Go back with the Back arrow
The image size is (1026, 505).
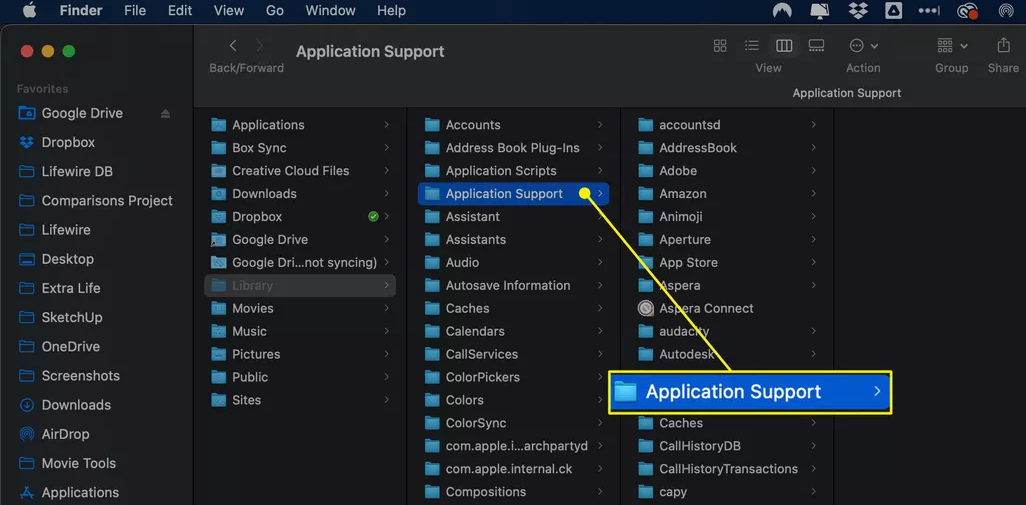tap(233, 45)
